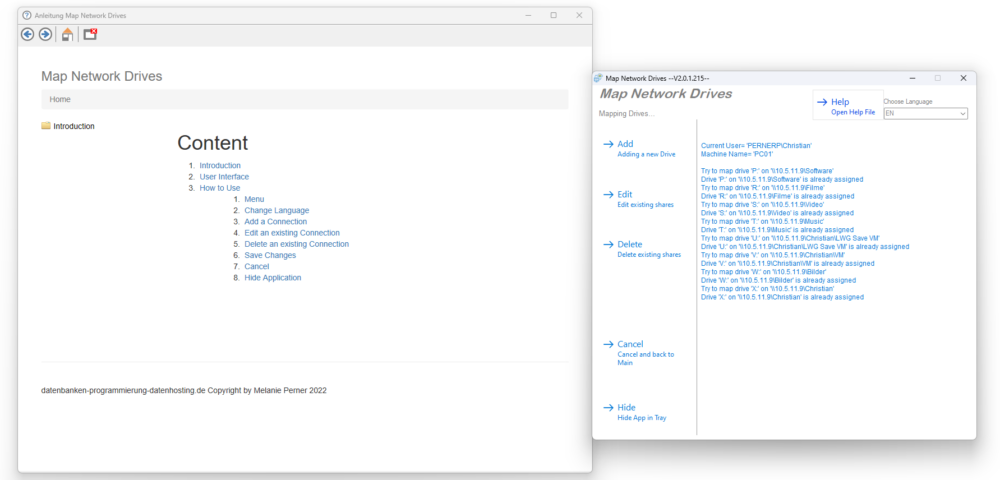Click the Cancel arrow icon
Viewport: 1000px width, 480px height.
[x=608, y=344]
